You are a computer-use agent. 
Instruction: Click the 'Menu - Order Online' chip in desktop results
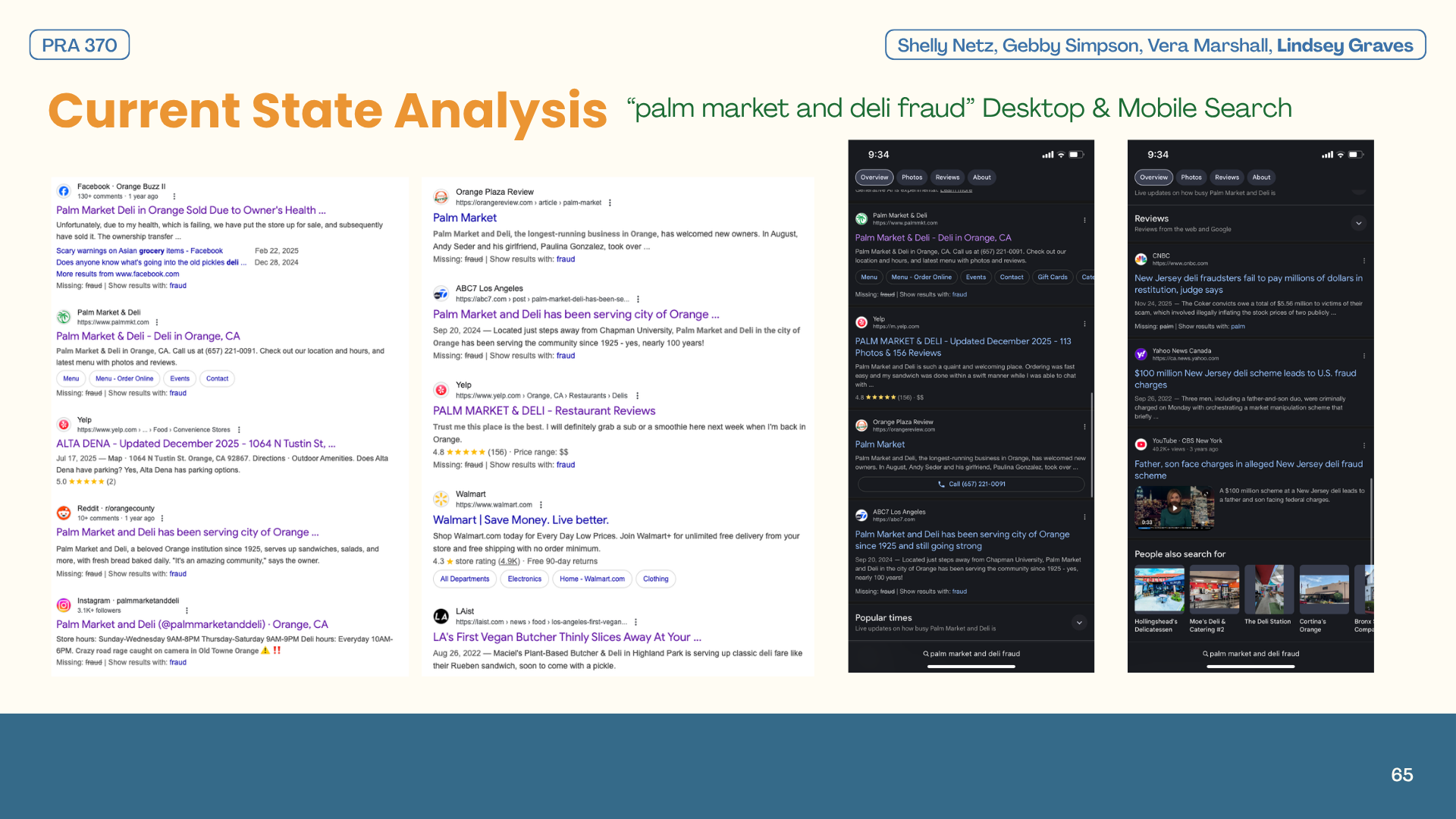(124, 378)
